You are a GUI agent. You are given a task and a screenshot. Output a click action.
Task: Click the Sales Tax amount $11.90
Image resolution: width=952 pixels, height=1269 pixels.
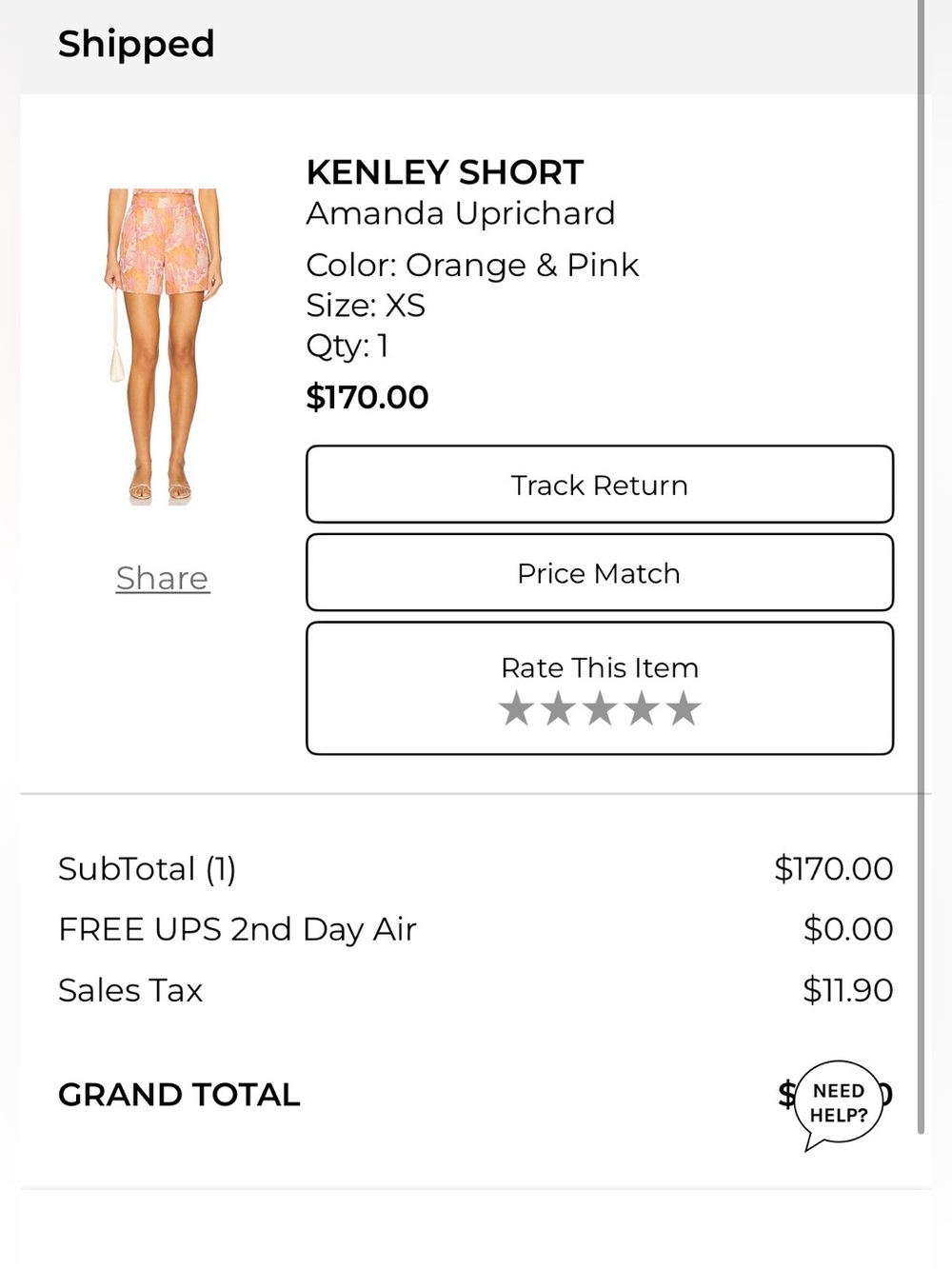[x=847, y=990]
